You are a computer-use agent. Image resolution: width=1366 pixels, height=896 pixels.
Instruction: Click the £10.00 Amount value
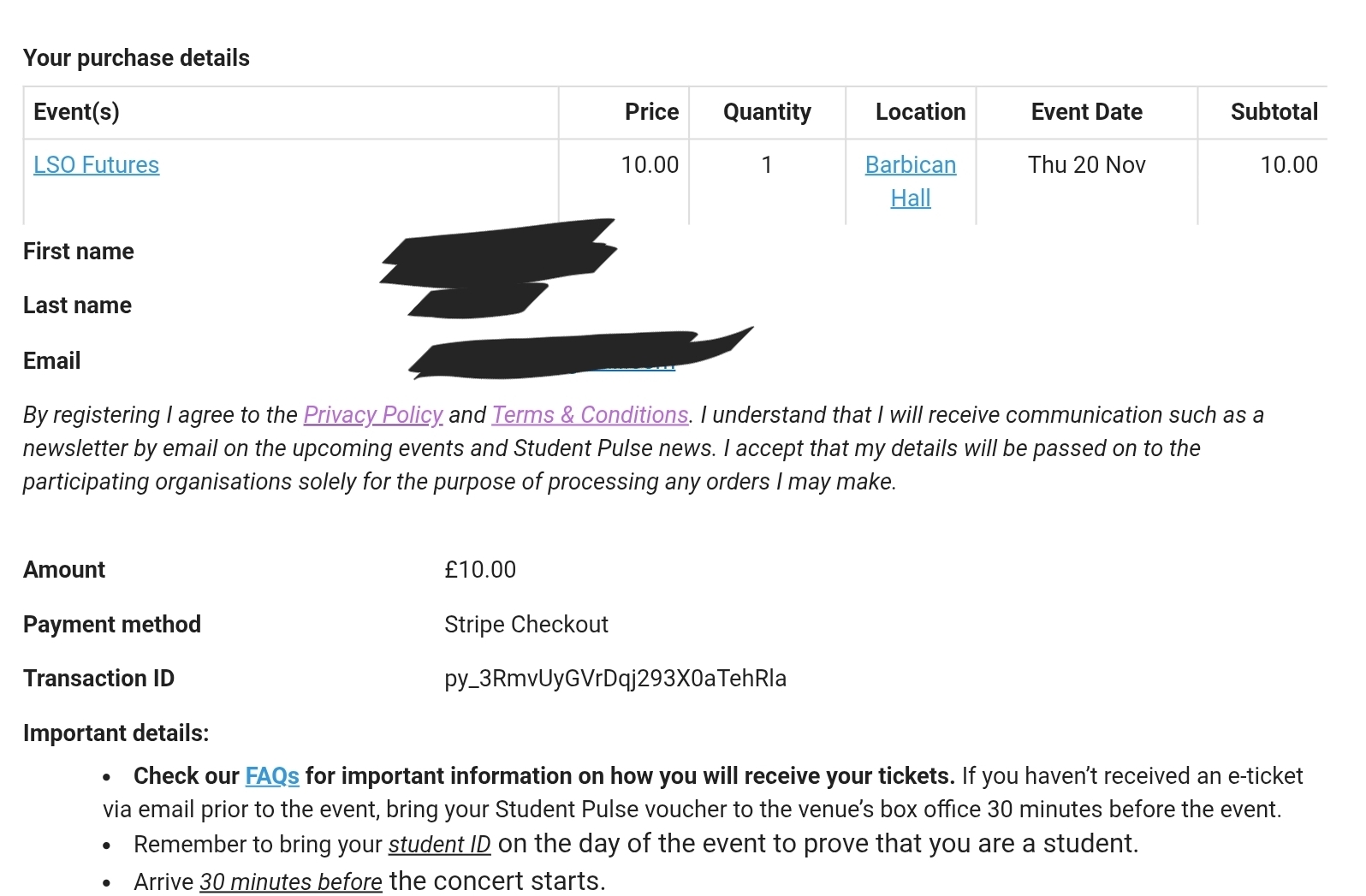(x=480, y=570)
